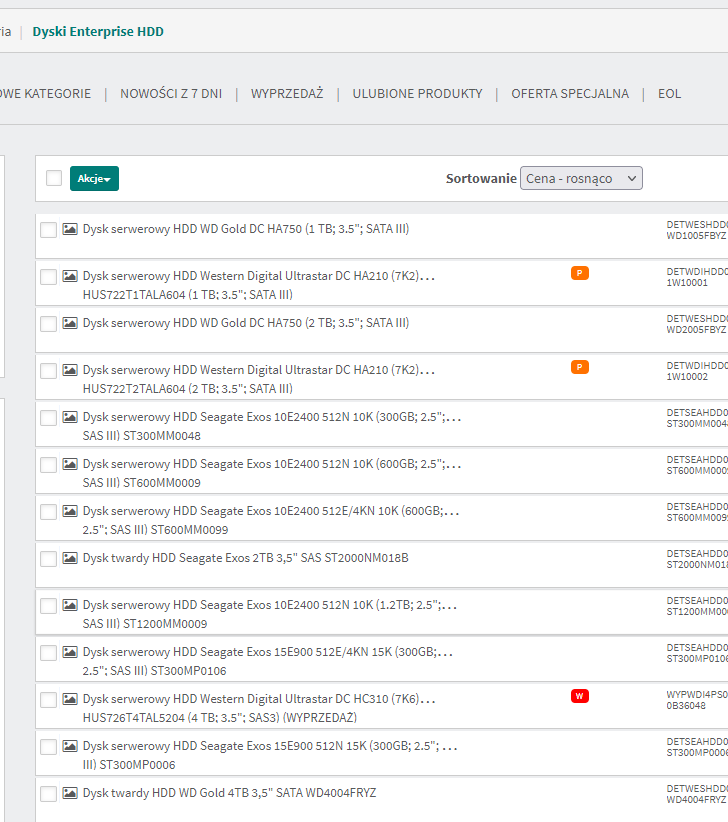Check the Seagate ST300MM0048 row
Viewport: 728px width, 822px height.
point(49,418)
